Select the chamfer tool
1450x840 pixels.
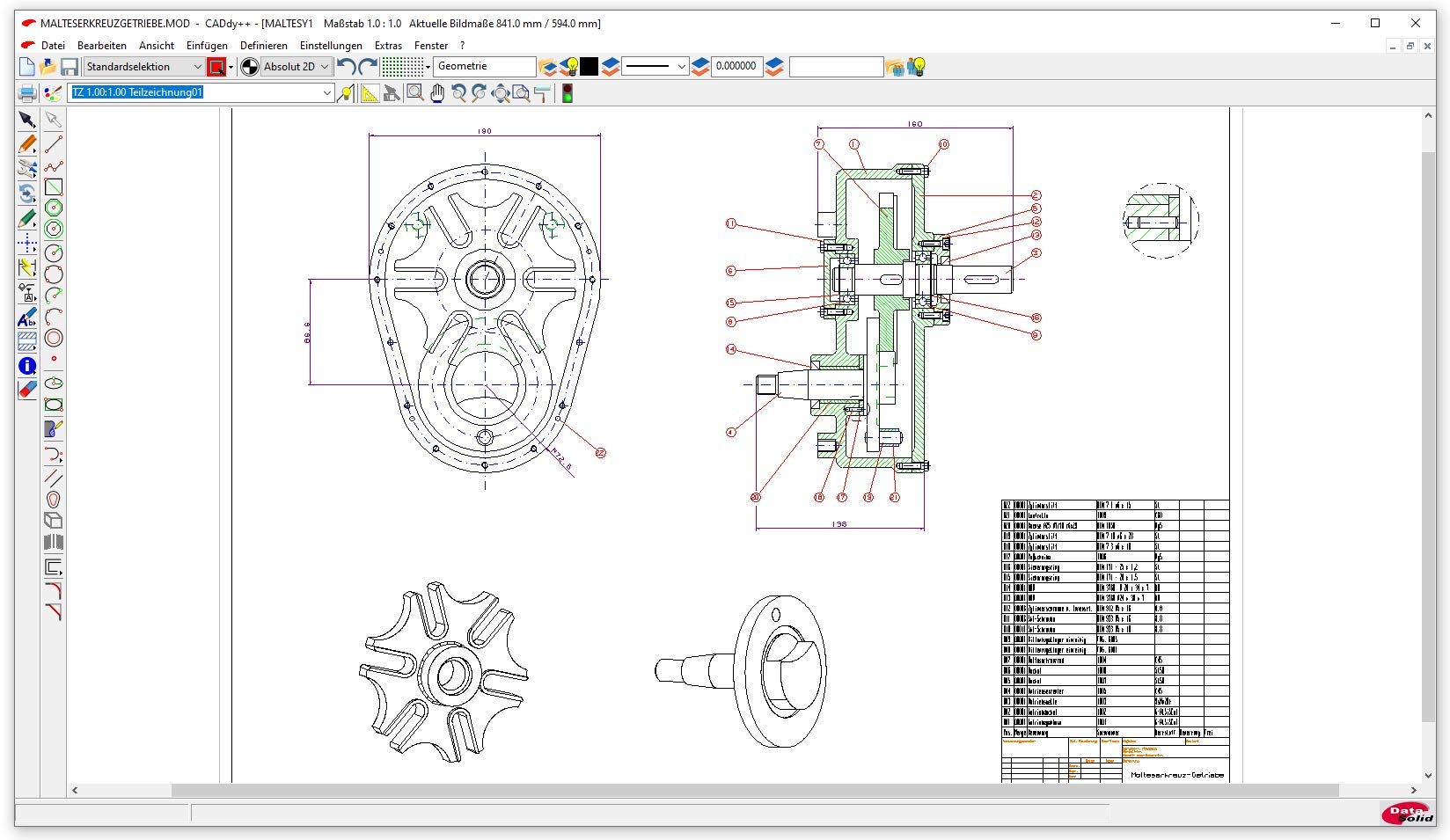54,612
